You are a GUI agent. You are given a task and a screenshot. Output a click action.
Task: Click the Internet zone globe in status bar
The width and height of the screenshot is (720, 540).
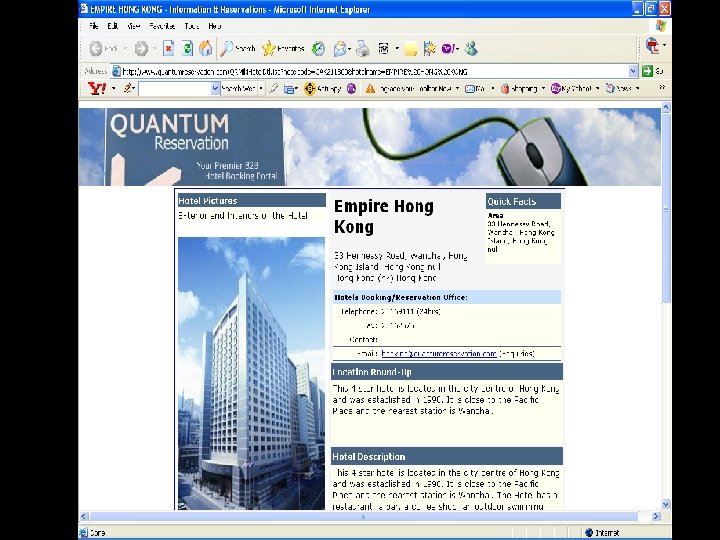coord(590,533)
